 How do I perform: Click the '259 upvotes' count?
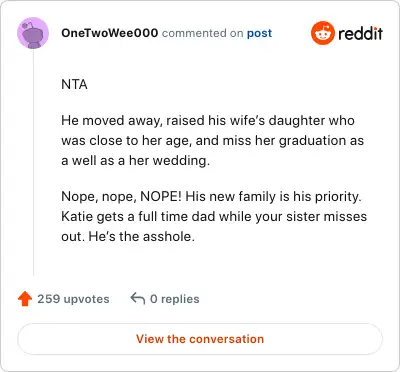(x=73, y=299)
